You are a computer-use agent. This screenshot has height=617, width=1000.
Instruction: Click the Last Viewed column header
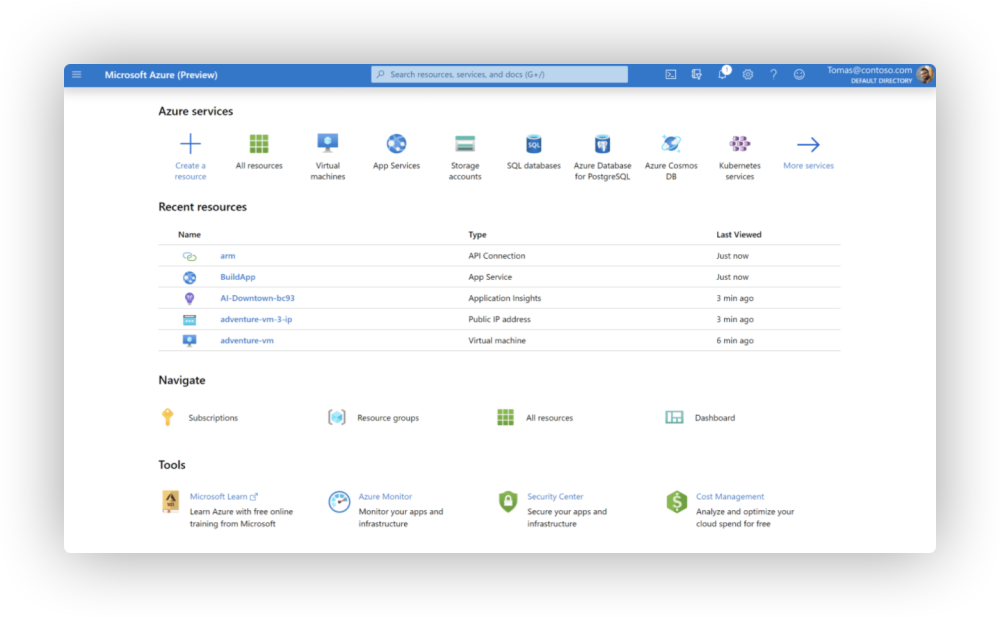coord(739,235)
